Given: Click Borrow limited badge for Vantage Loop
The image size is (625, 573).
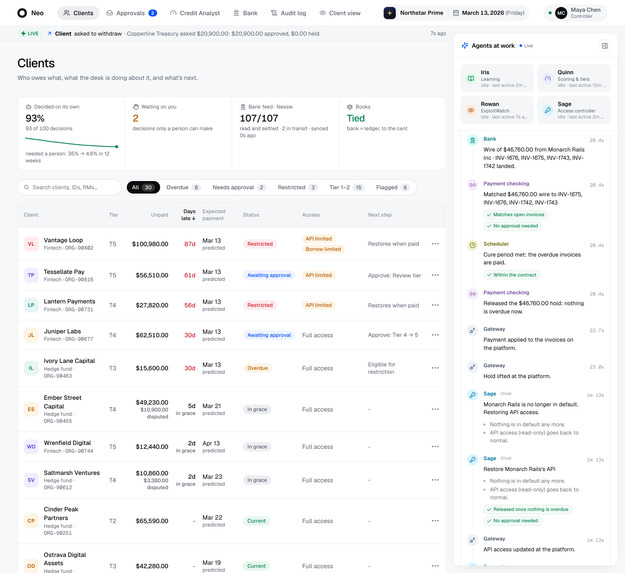Looking at the screenshot, I should 323,249.
